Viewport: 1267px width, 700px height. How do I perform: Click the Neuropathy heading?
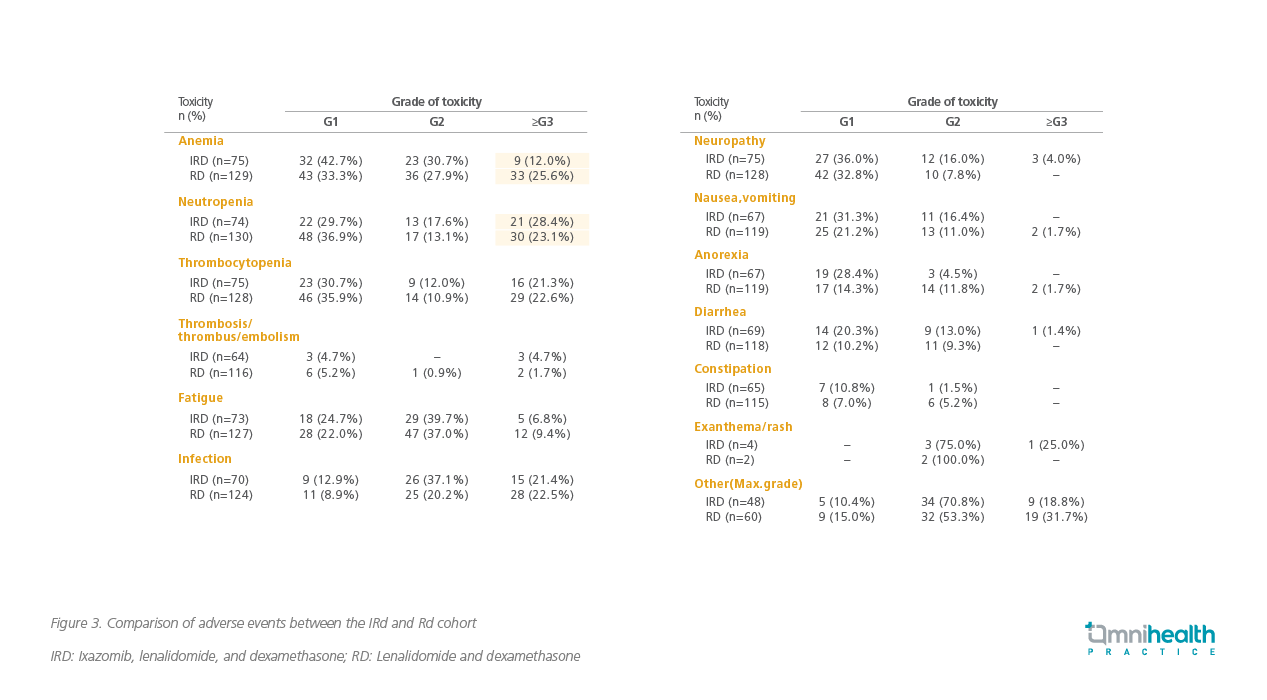729,141
